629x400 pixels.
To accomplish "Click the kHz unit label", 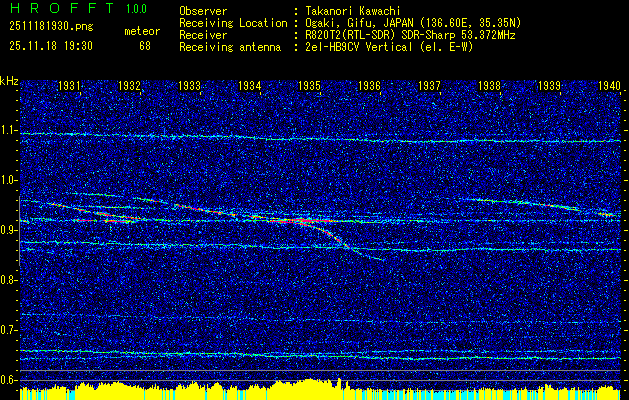I will (x=10, y=80).
